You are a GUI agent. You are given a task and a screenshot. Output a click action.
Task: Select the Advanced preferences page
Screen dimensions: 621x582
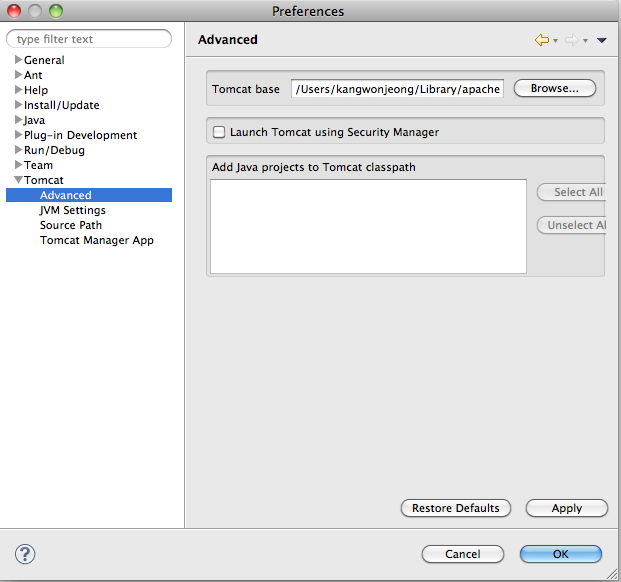pyautogui.click(x=89, y=195)
